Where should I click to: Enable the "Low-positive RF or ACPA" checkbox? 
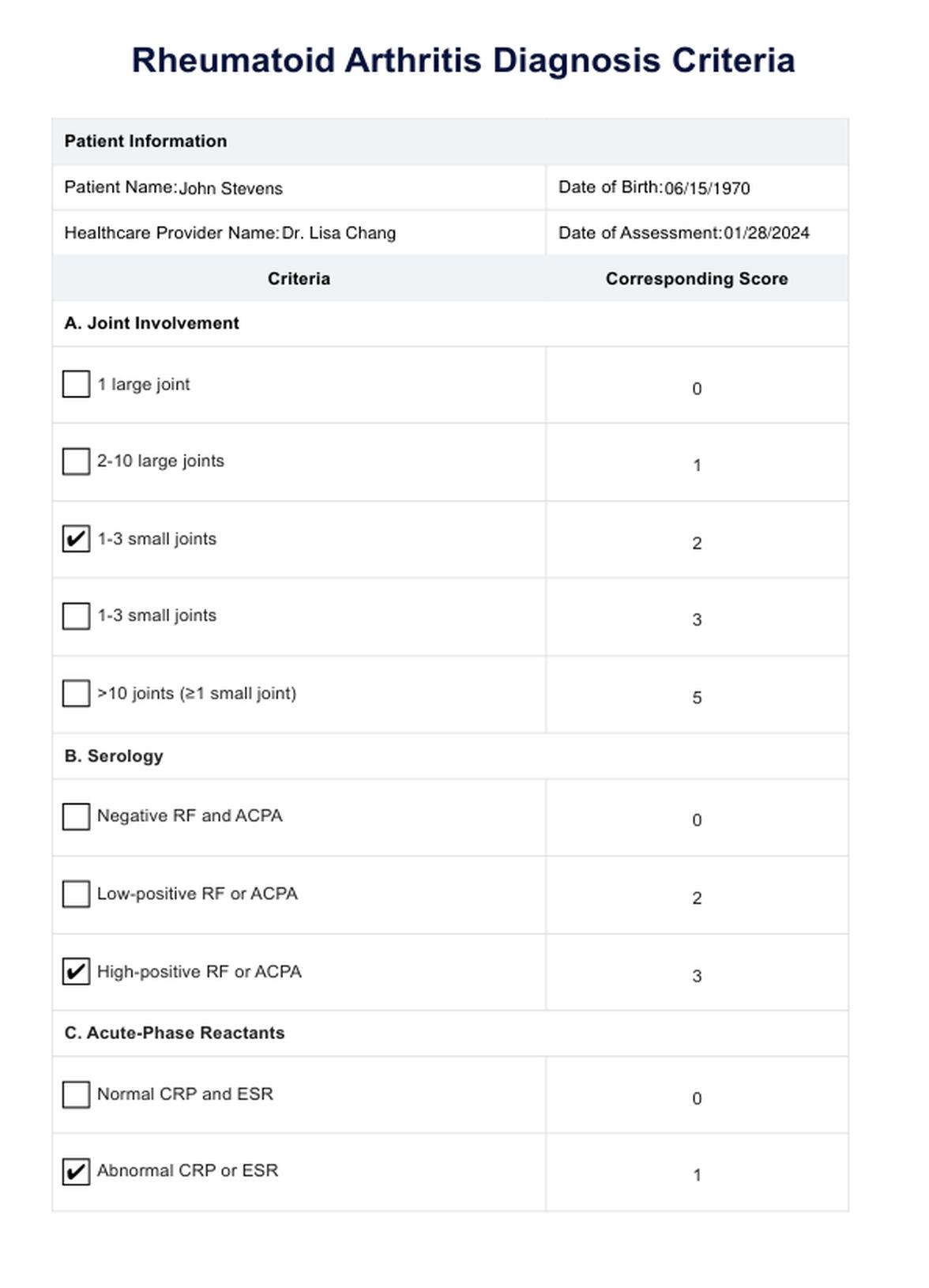click(76, 894)
